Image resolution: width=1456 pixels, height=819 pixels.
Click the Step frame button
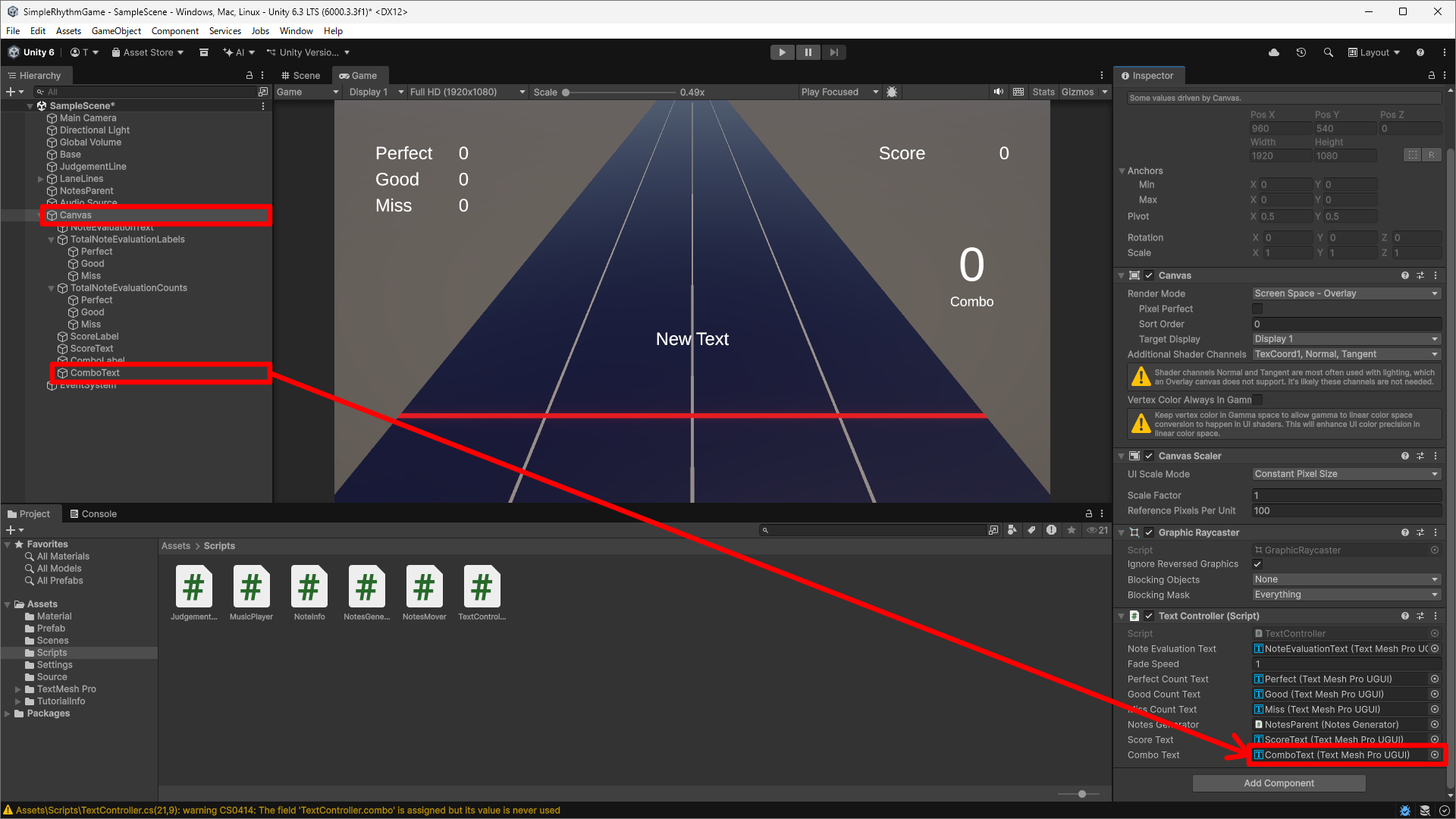coord(833,52)
